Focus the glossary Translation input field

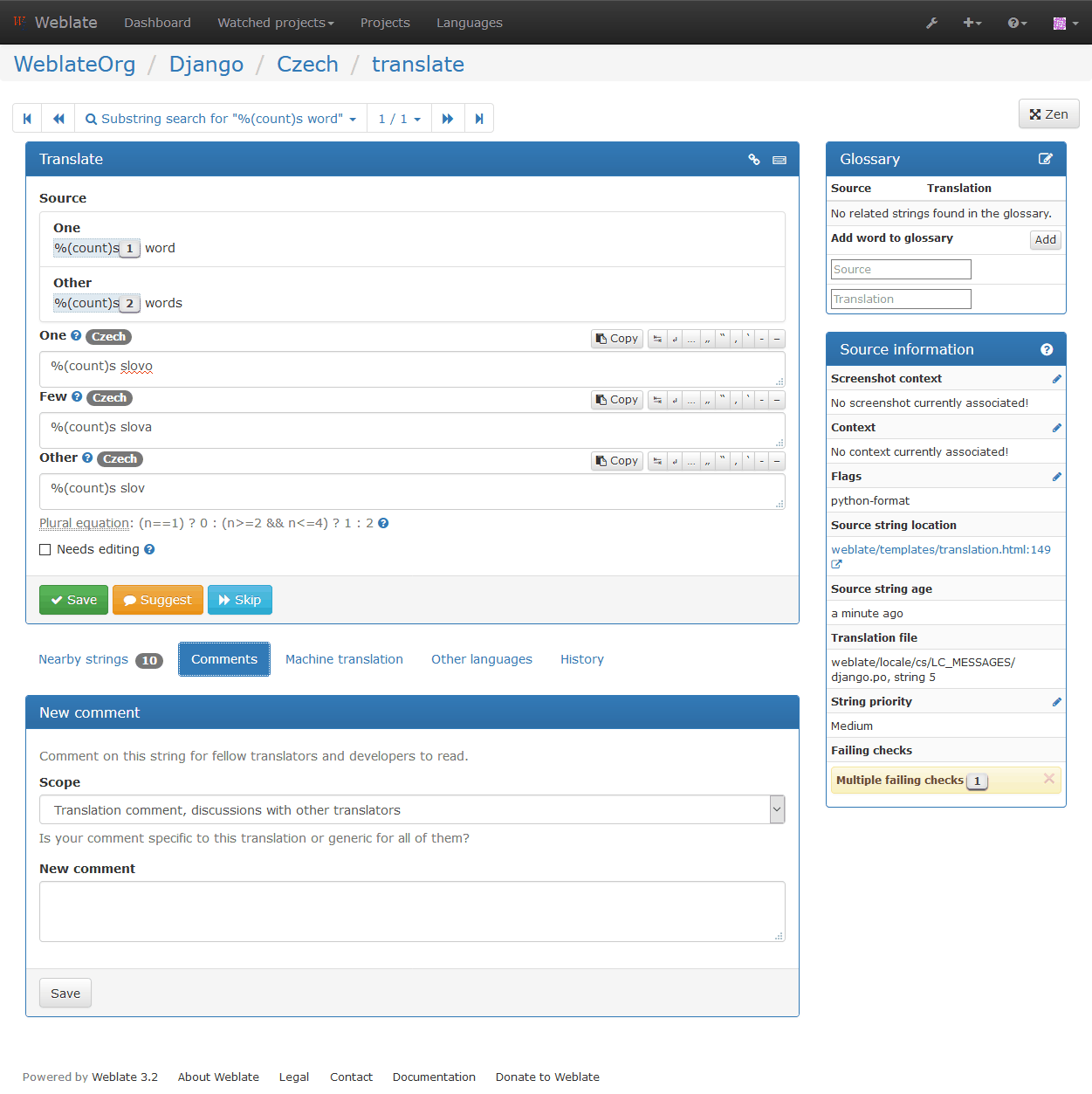901,299
